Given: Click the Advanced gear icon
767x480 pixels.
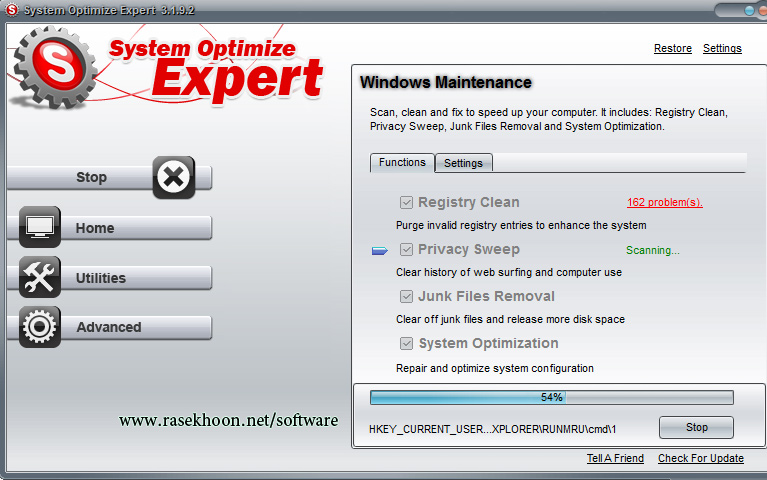Looking at the screenshot, I should tap(40, 327).
